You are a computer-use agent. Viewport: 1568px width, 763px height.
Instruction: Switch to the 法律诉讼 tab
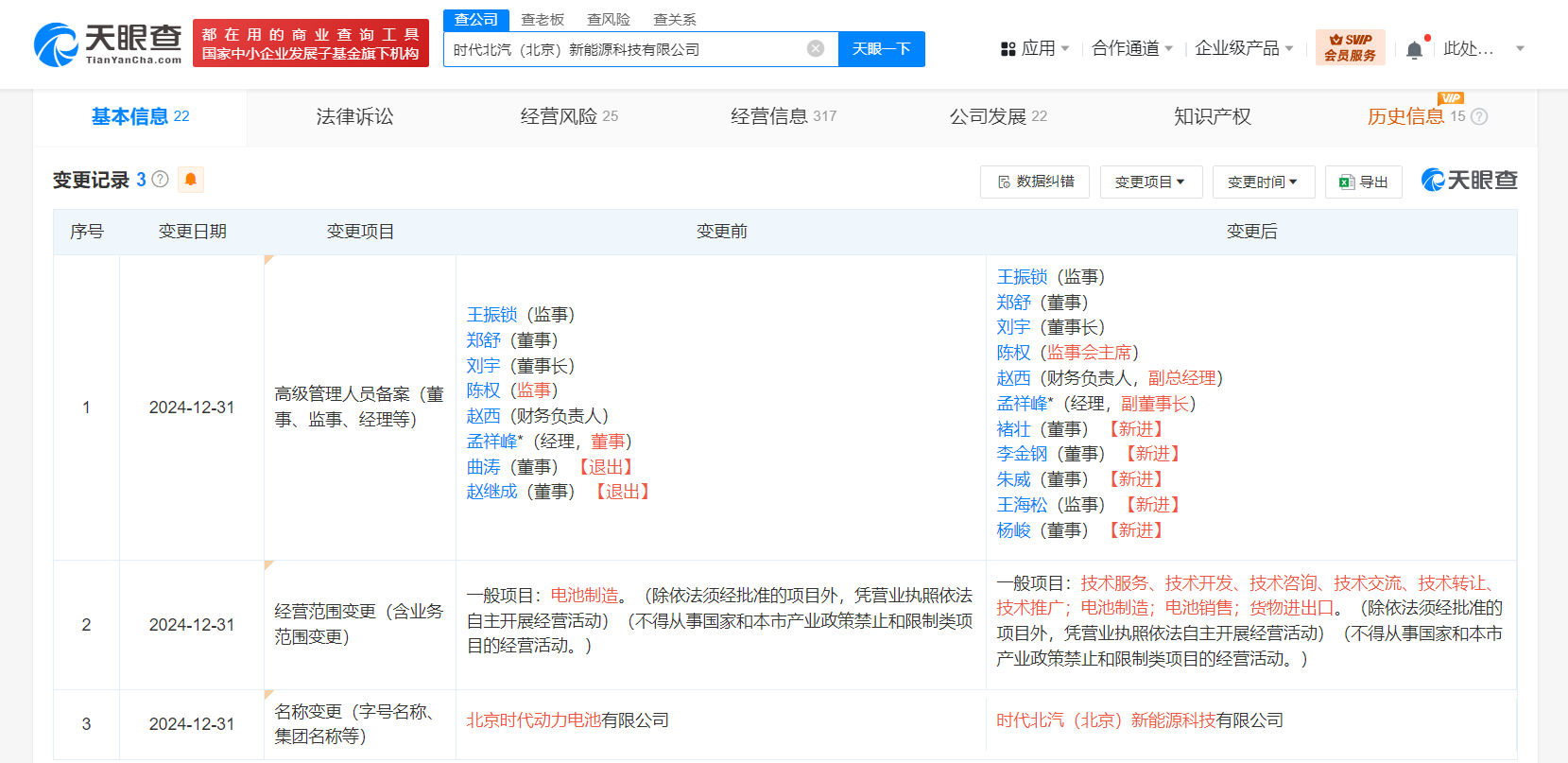354,116
